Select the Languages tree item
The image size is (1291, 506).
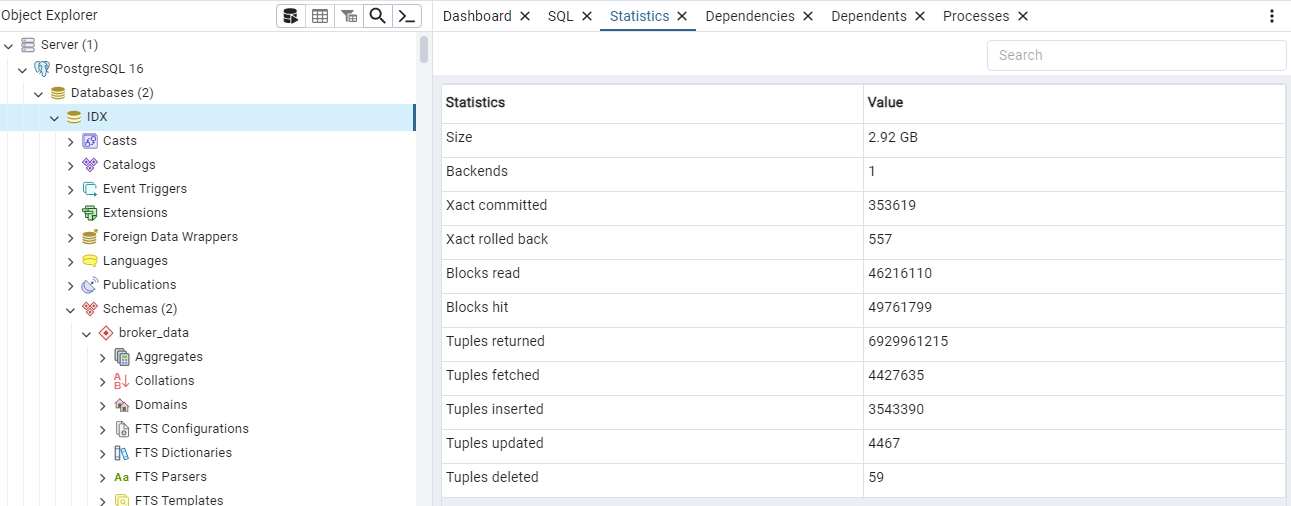135,261
